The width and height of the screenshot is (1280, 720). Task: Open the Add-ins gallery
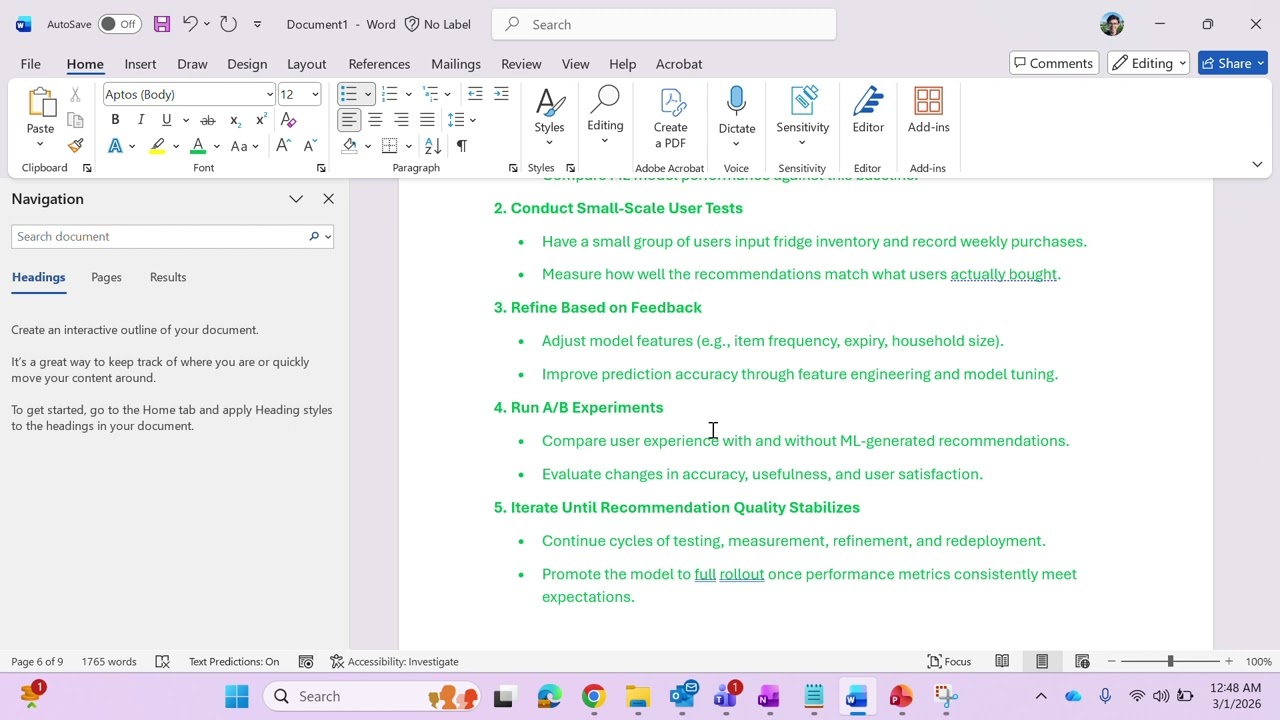928,110
